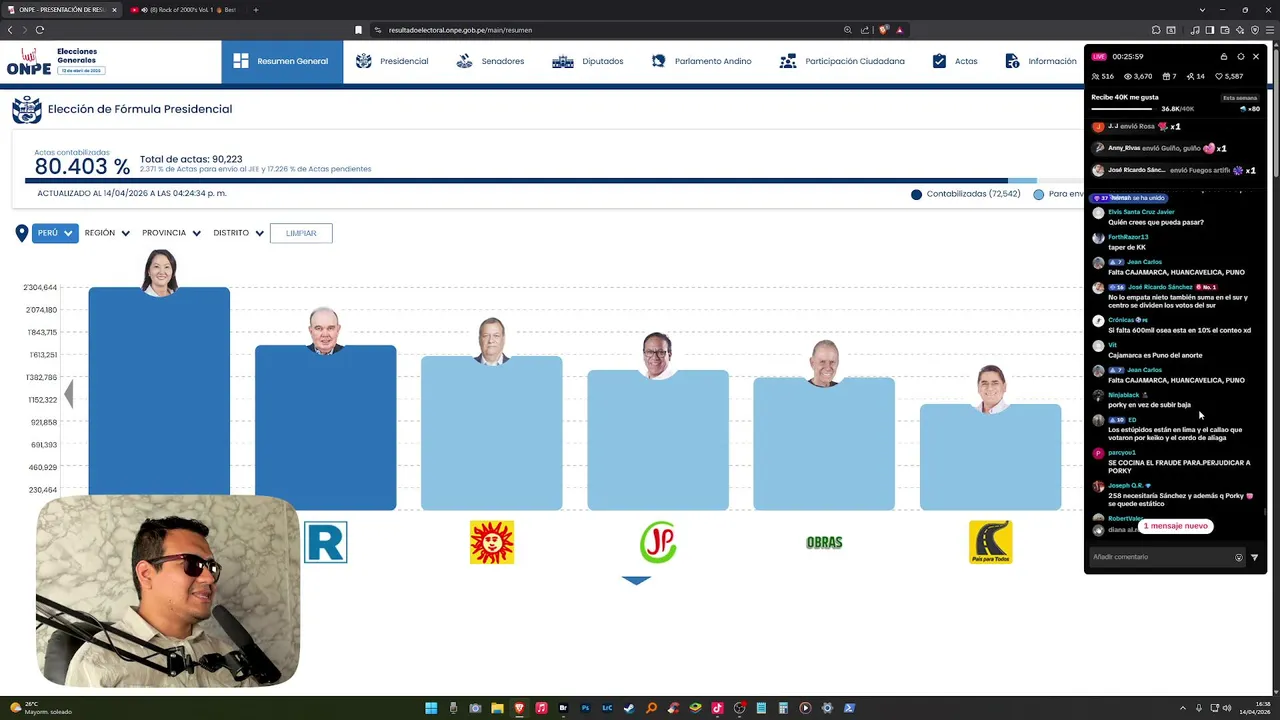Screen dimensions: 1280x720
Task: Click the Renovación Popular R party logo
Action: (326, 542)
